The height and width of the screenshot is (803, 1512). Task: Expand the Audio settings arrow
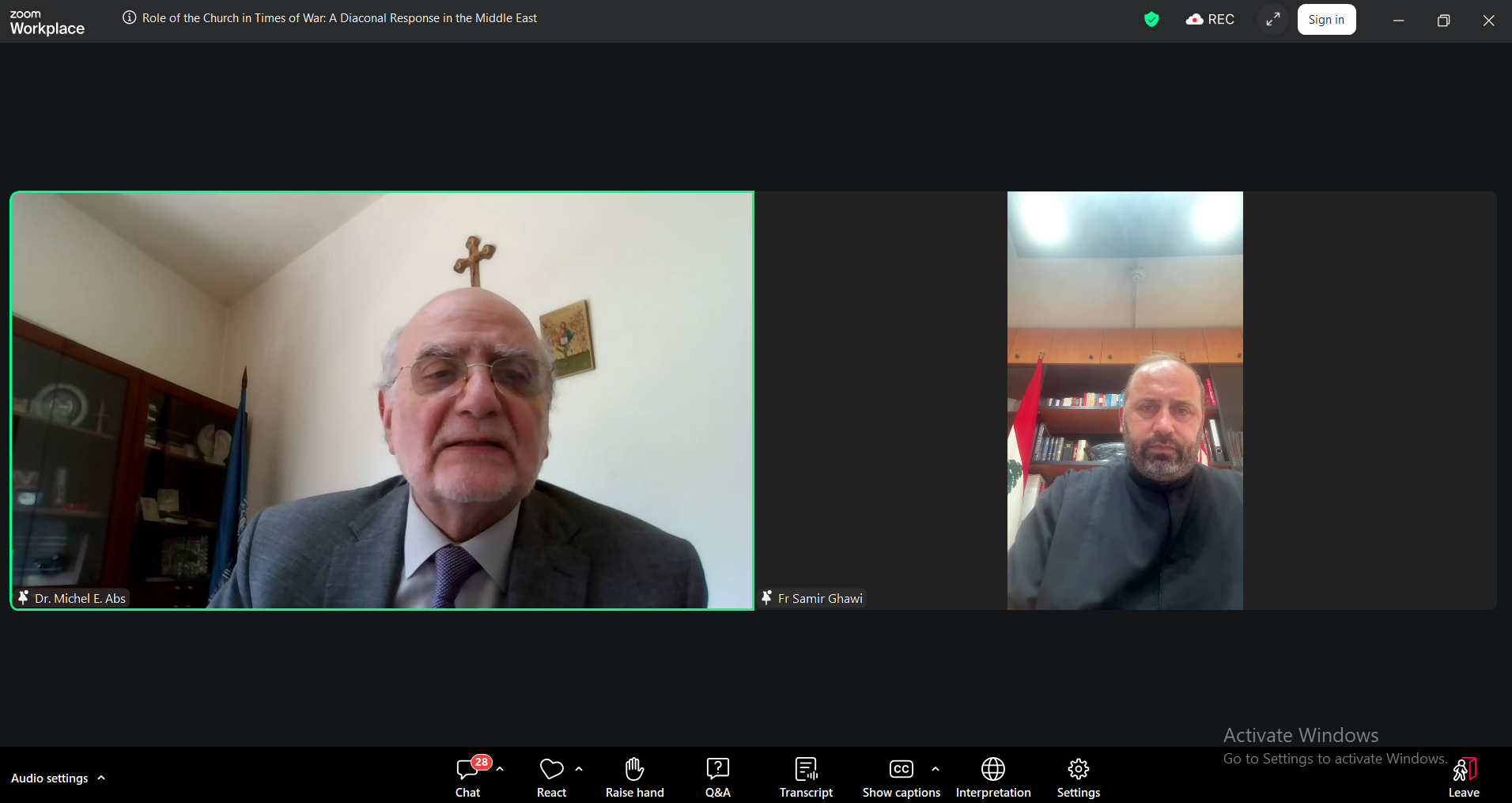101,778
